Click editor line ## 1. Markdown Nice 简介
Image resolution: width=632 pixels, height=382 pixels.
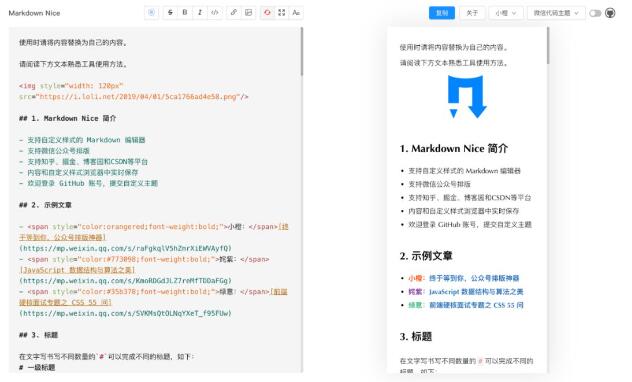point(68,118)
